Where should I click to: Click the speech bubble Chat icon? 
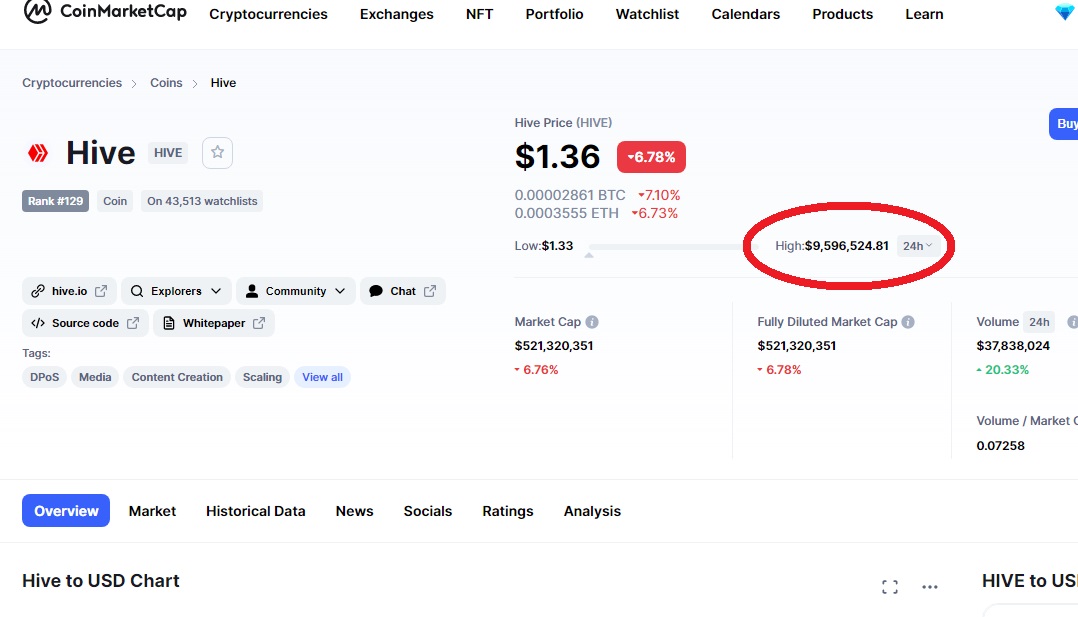click(375, 291)
